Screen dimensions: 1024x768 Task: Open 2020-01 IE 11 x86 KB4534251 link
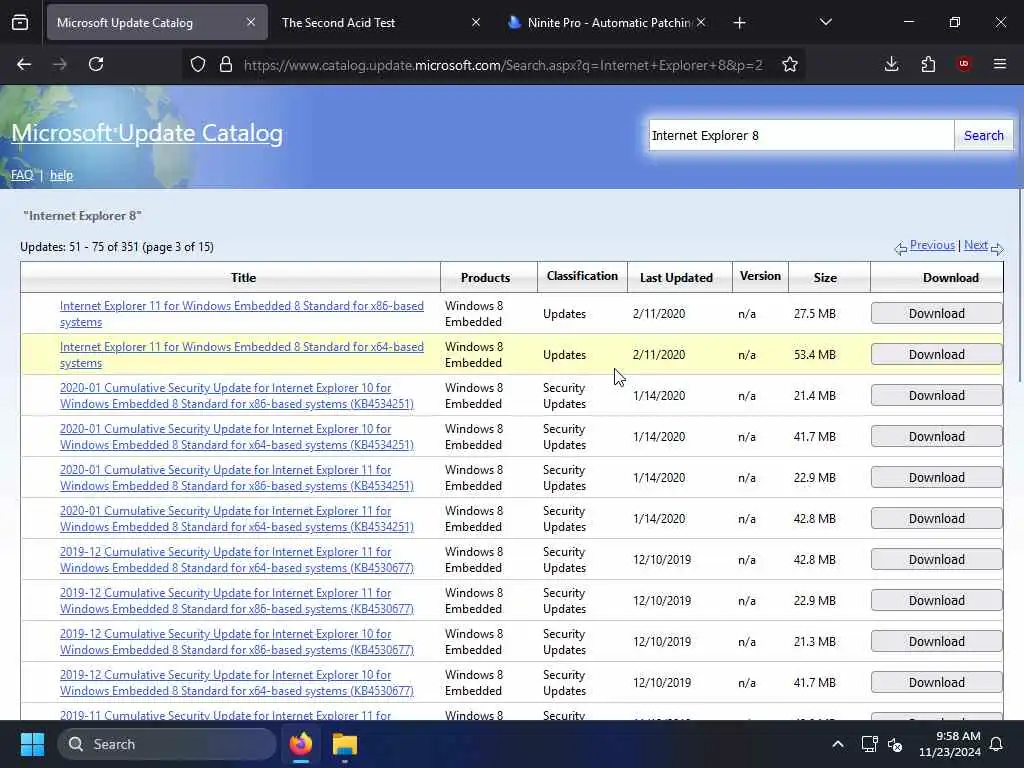236,478
